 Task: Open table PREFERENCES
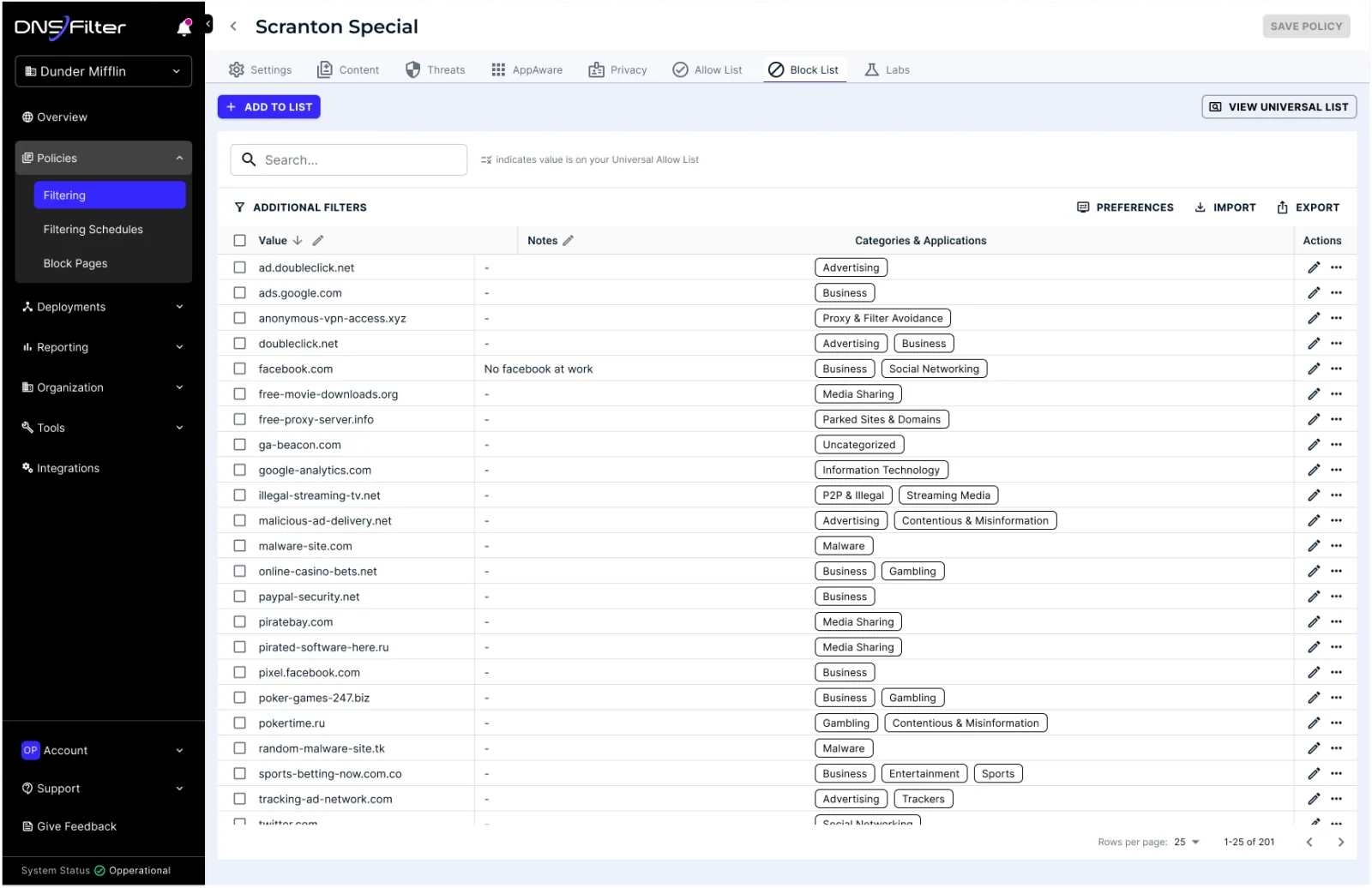(x=1125, y=207)
